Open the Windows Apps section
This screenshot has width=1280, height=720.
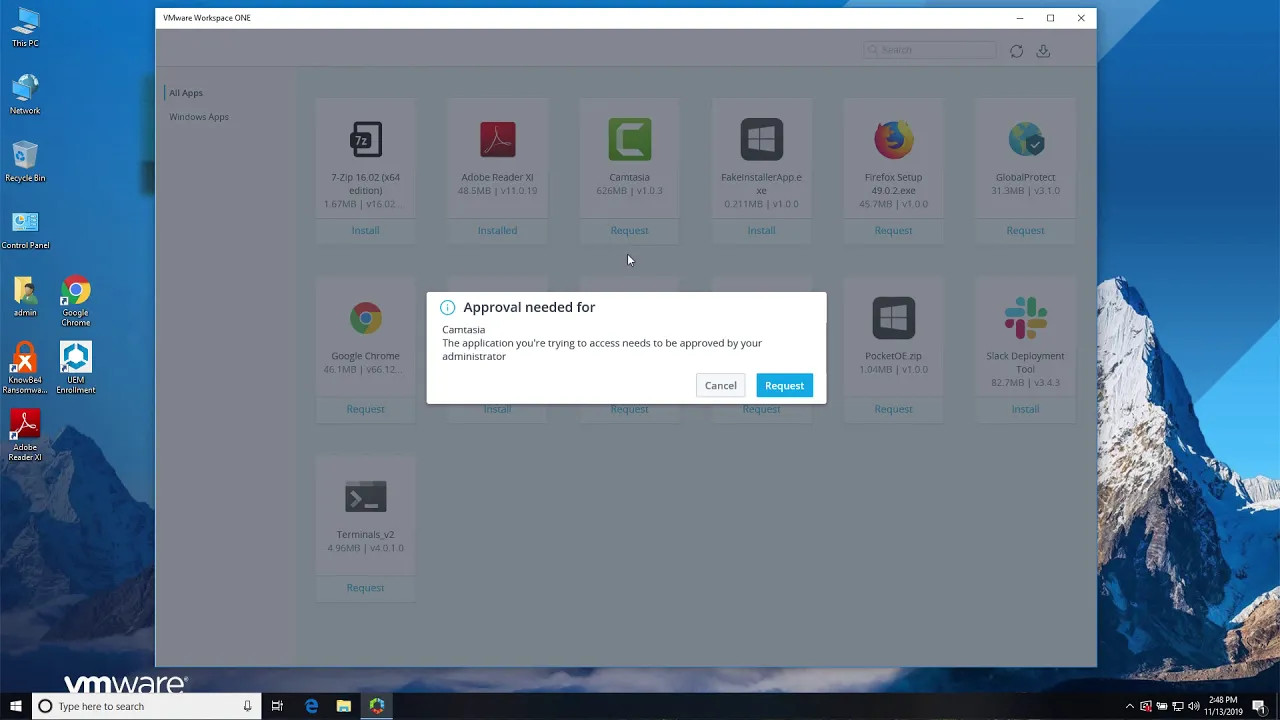click(x=199, y=117)
